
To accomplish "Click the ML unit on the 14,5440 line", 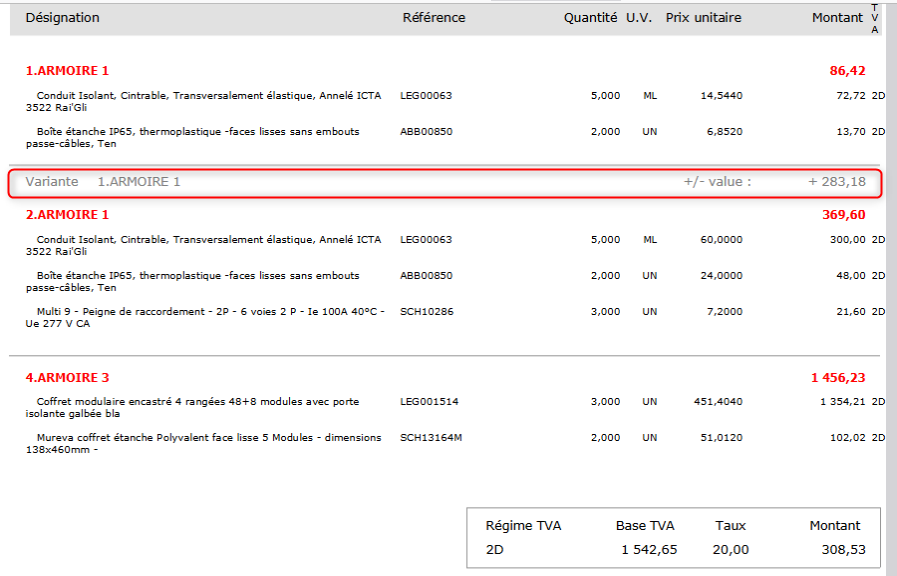I will tap(650, 96).
